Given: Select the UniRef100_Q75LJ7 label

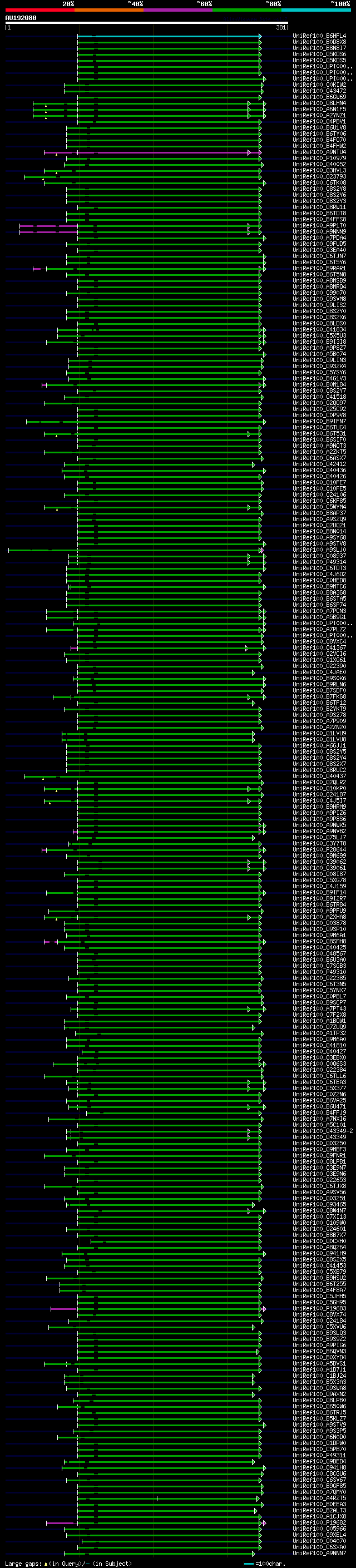Looking at the screenshot, I should coord(319,838).
